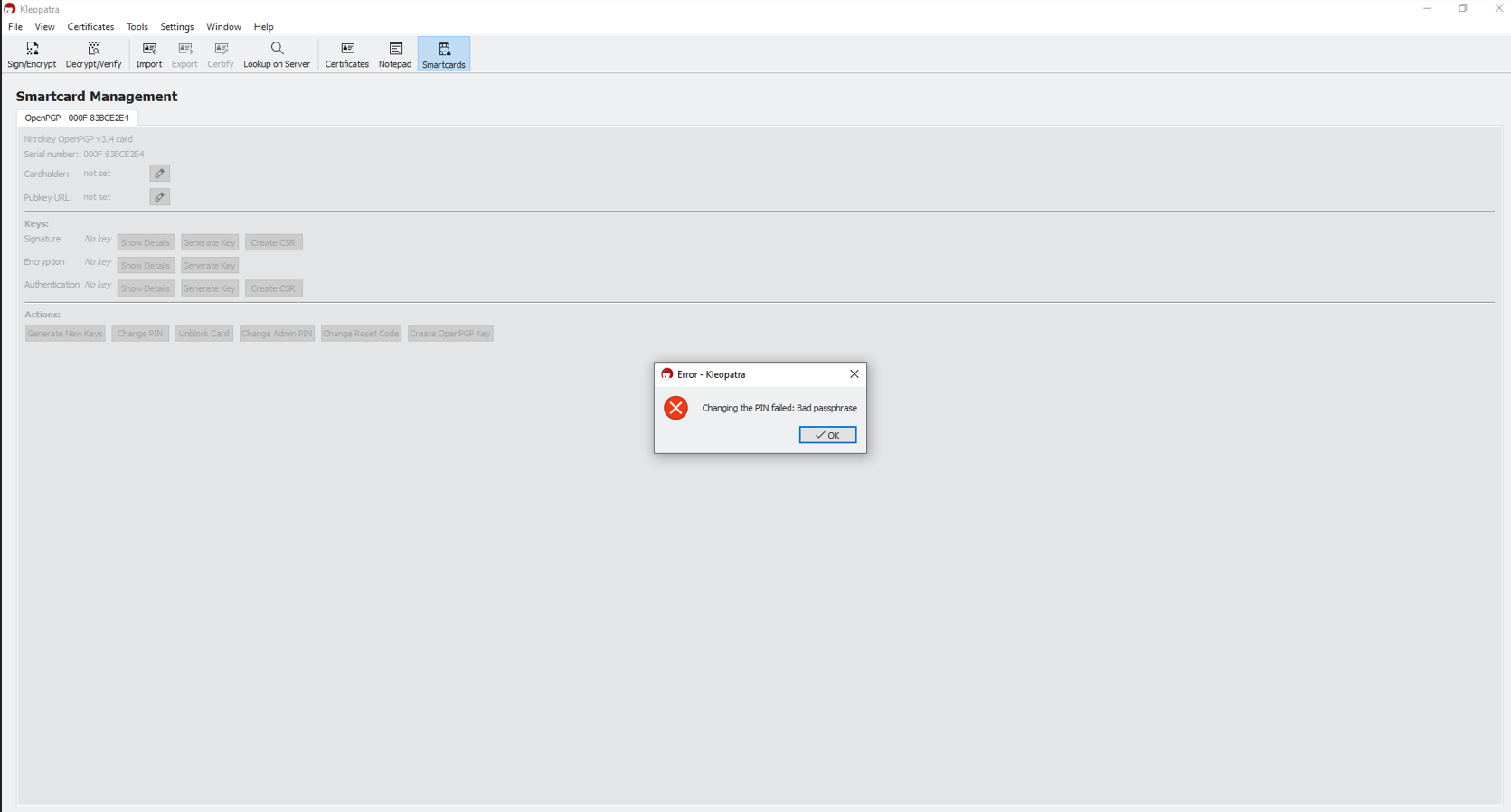Open the Notepad view

[x=395, y=54]
